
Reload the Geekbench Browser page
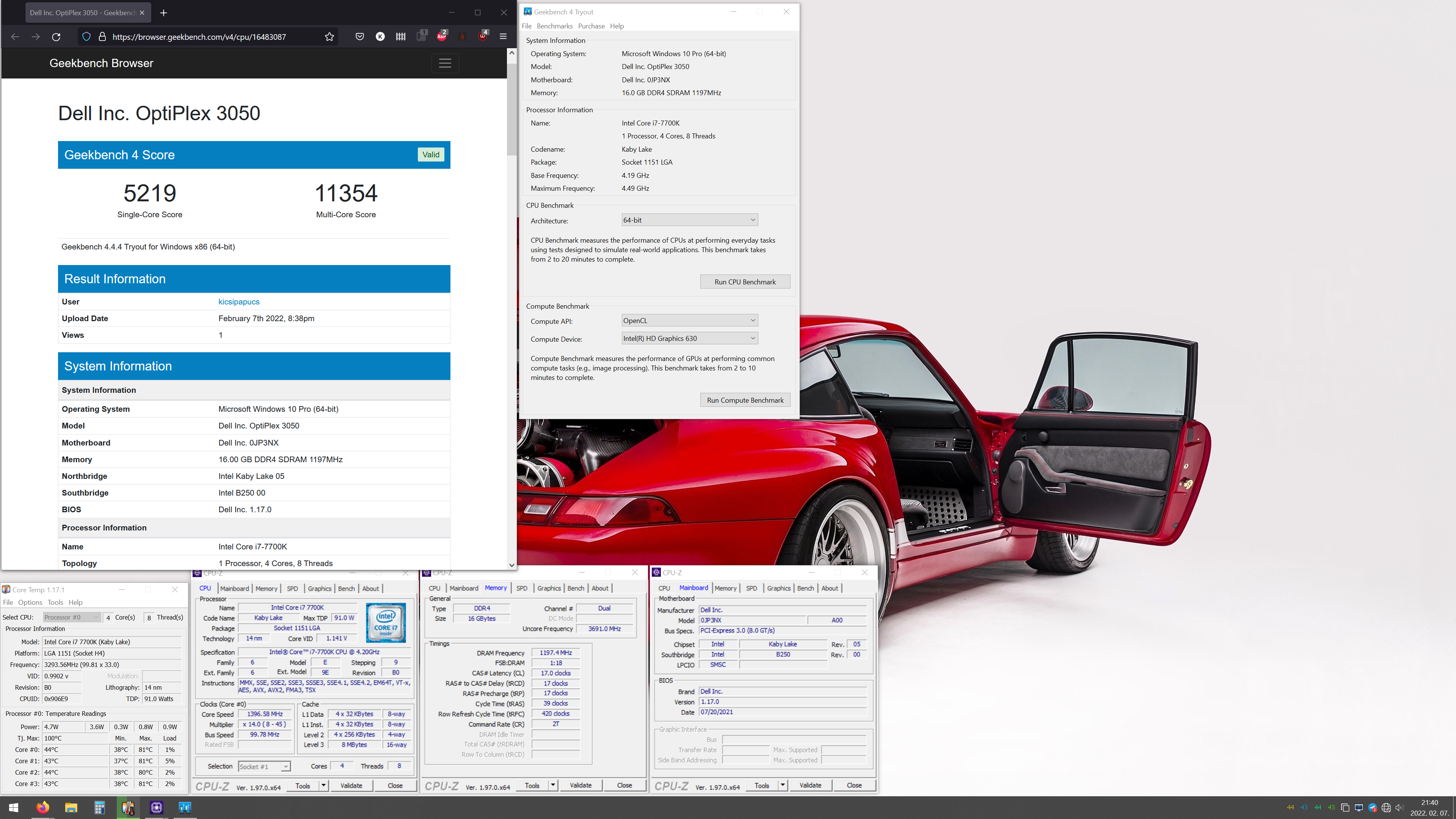56,37
